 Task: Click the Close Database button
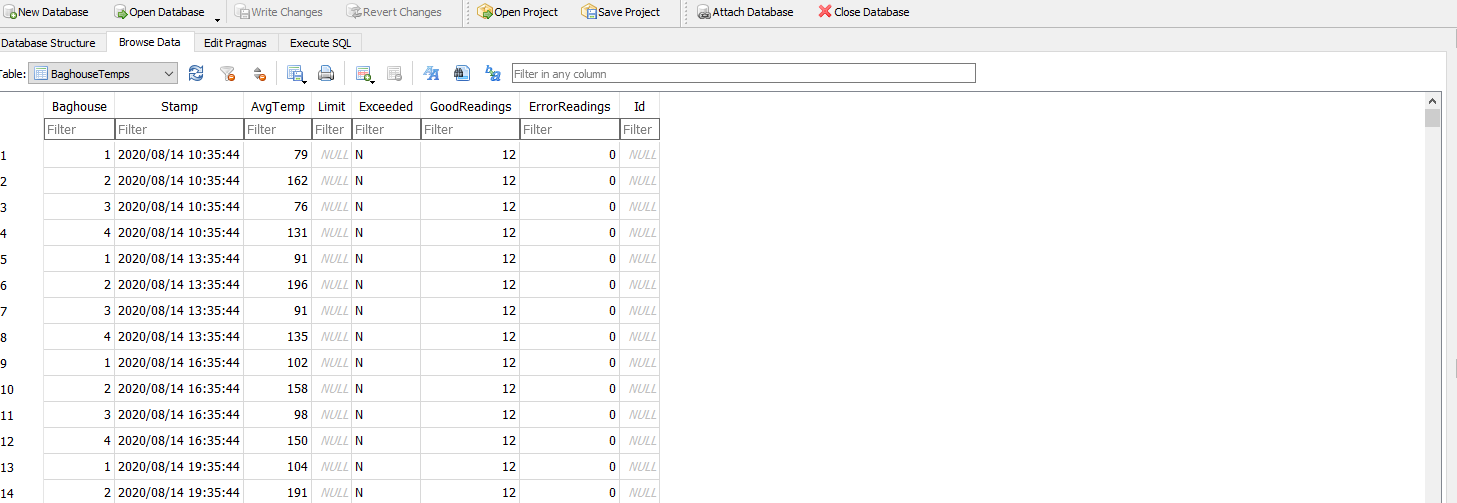click(x=864, y=12)
